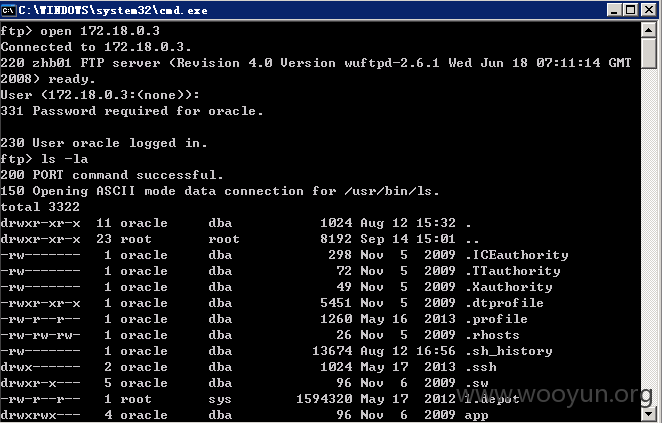Click the .dtprofile file name

(x=505, y=303)
